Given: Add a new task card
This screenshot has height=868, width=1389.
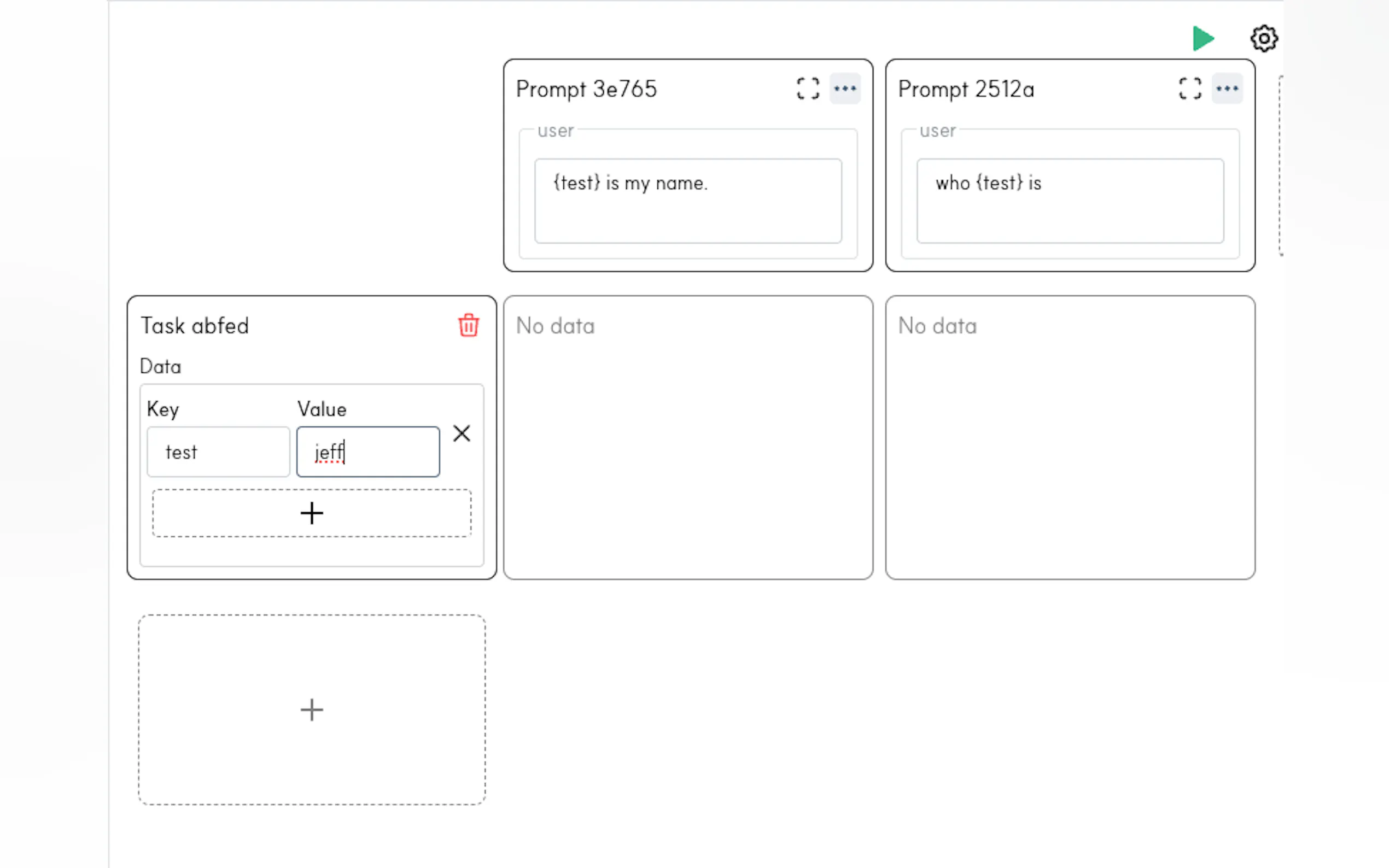Looking at the screenshot, I should click(x=312, y=709).
